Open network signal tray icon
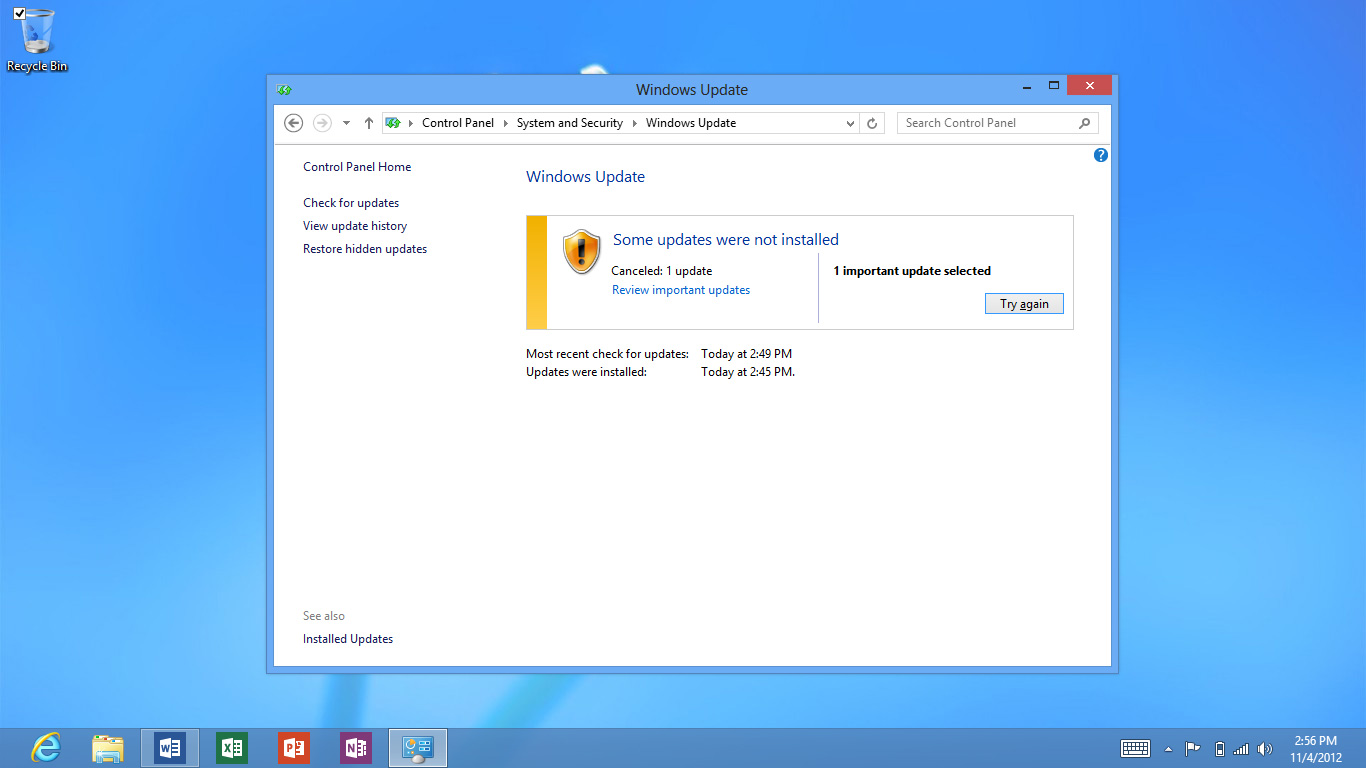This screenshot has width=1366, height=768. (x=1241, y=749)
